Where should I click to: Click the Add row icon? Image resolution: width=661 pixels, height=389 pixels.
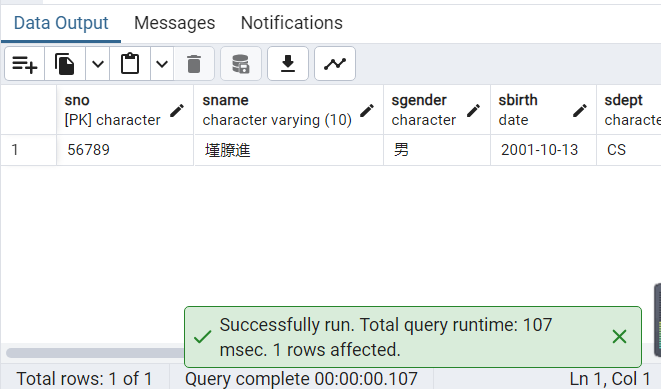click(x=24, y=64)
